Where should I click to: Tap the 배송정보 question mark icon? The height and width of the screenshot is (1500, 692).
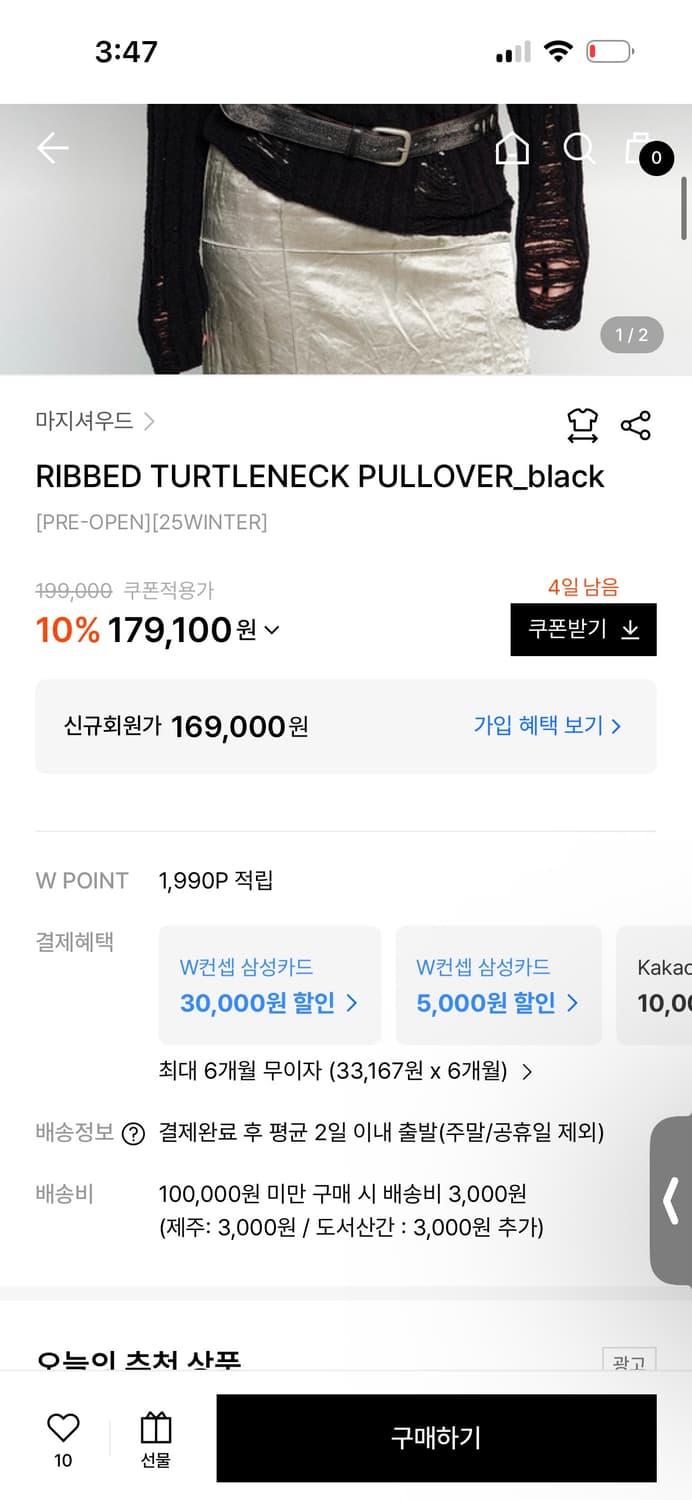pos(133,1133)
